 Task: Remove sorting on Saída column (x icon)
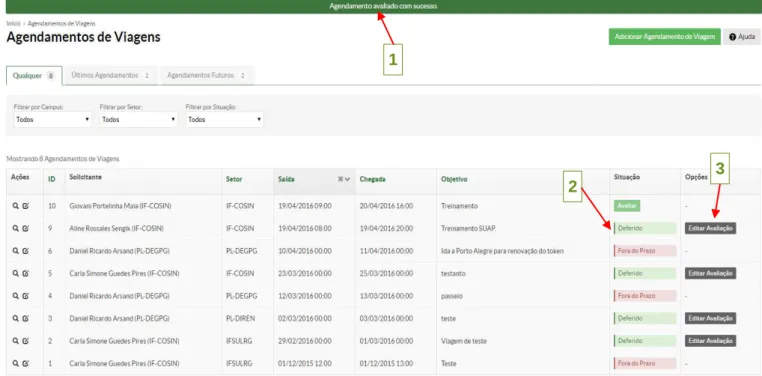tap(340, 179)
